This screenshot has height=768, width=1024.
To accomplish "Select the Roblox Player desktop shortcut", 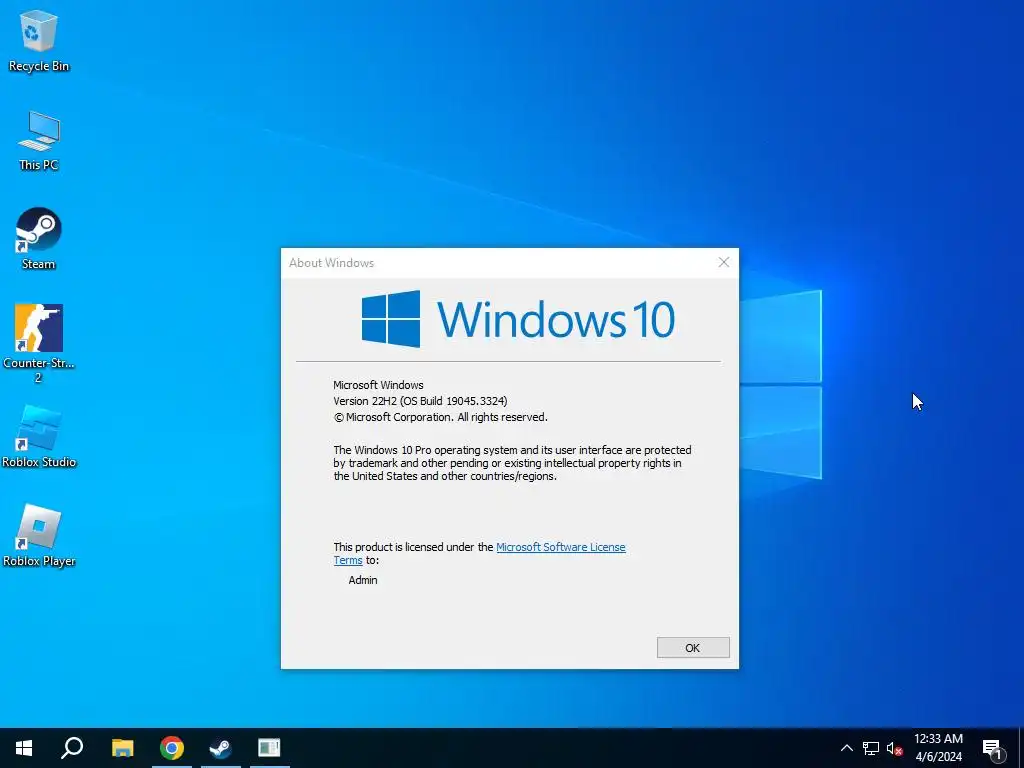I will 39,536.
